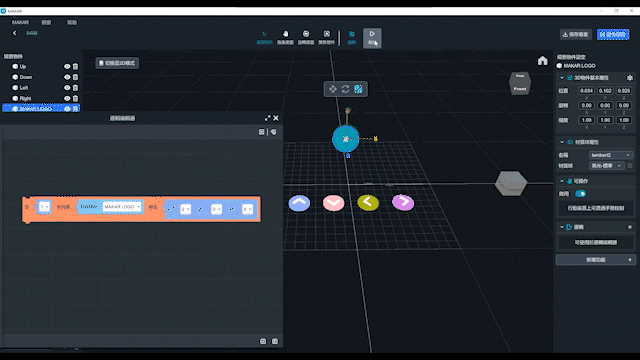This screenshot has width=640, height=360.
Task: Collapse the 3D object basic properties section
Action: 562,78
